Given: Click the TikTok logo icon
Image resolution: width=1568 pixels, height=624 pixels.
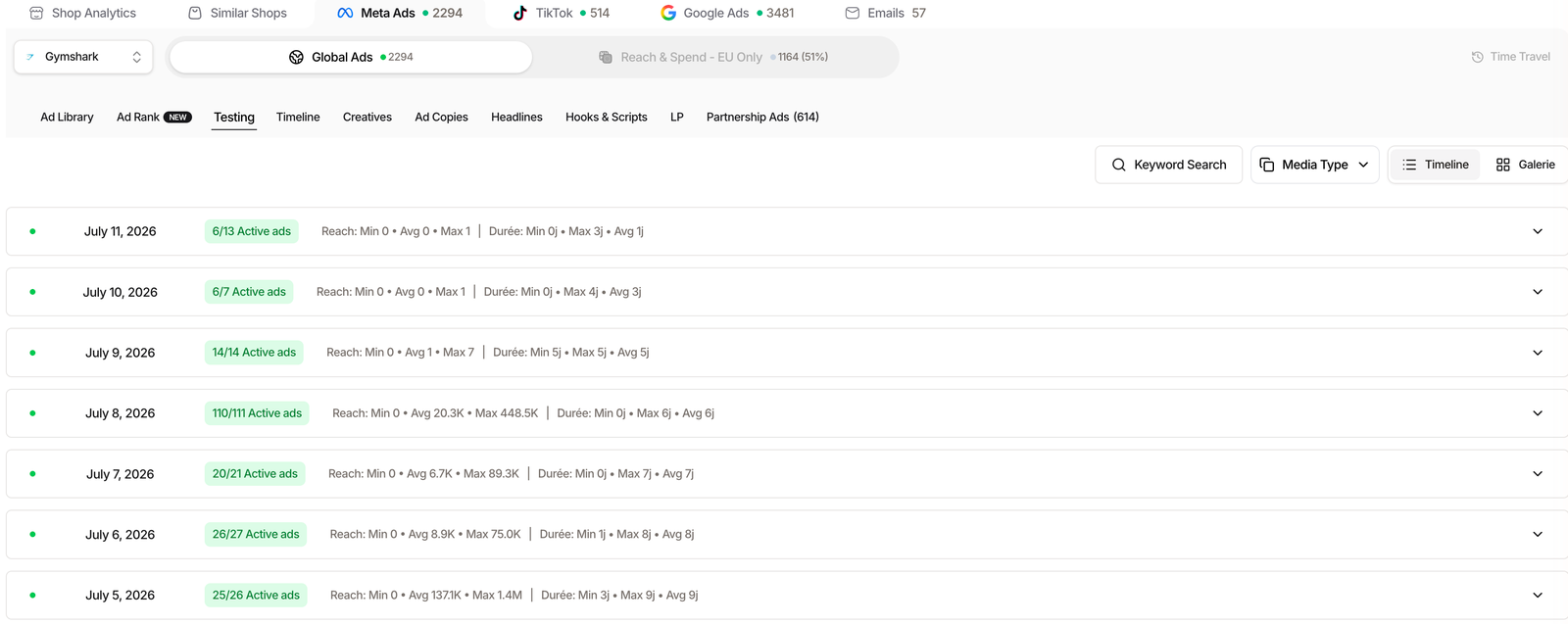Looking at the screenshot, I should pyautogui.click(x=520, y=13).
